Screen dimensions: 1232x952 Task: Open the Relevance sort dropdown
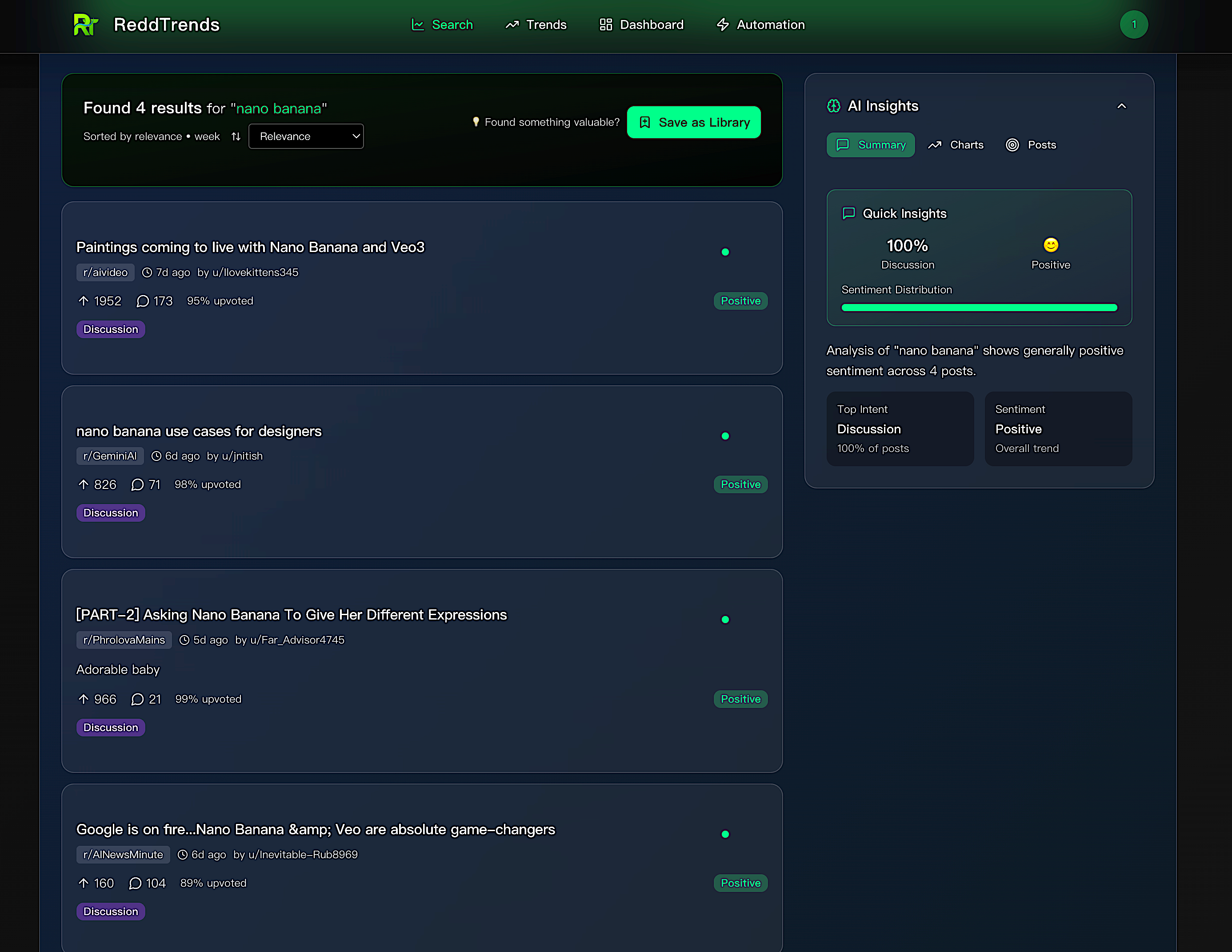point(306,136)
